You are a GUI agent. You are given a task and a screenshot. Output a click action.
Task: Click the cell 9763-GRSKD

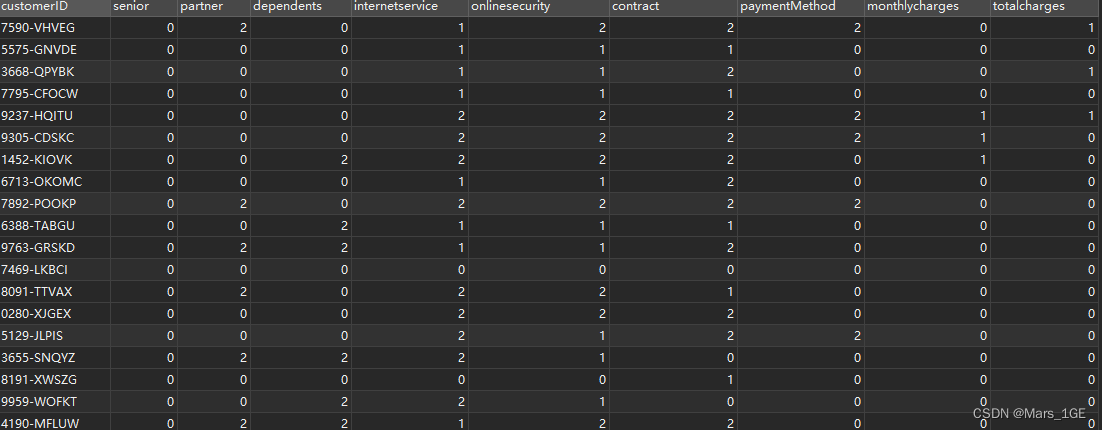point(55,248)
